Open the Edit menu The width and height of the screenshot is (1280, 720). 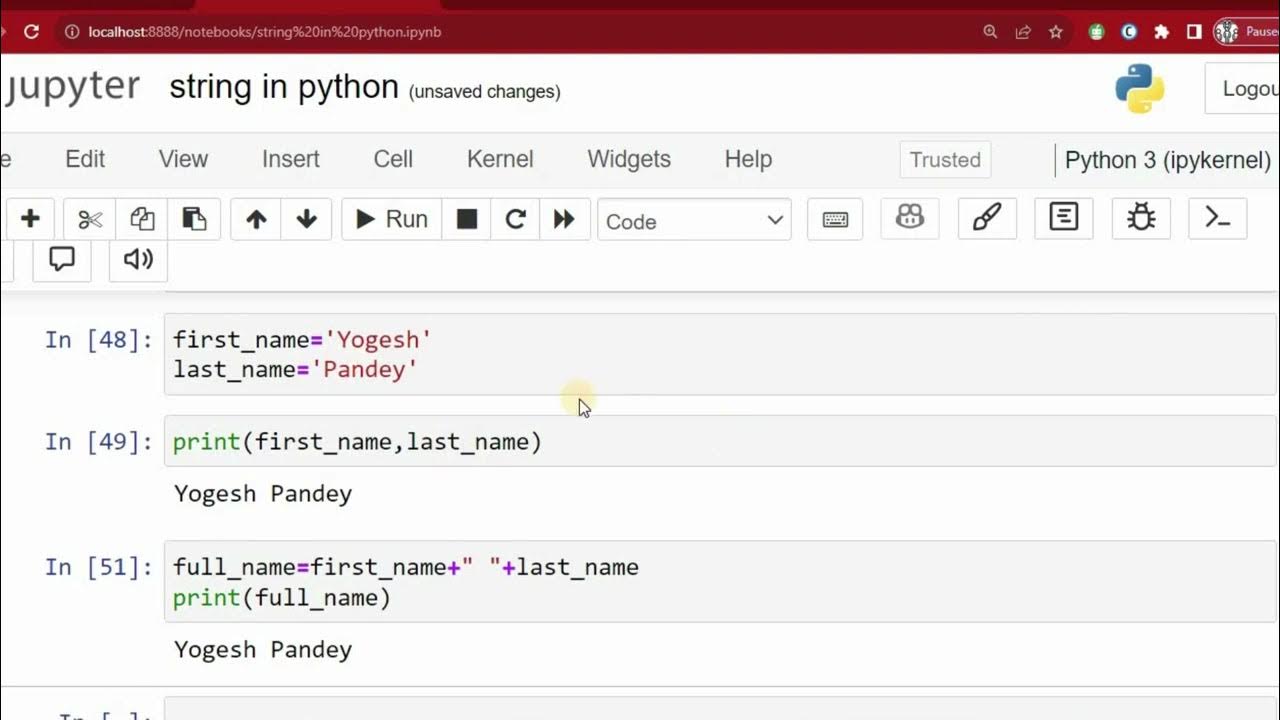(x=85, y=159)
